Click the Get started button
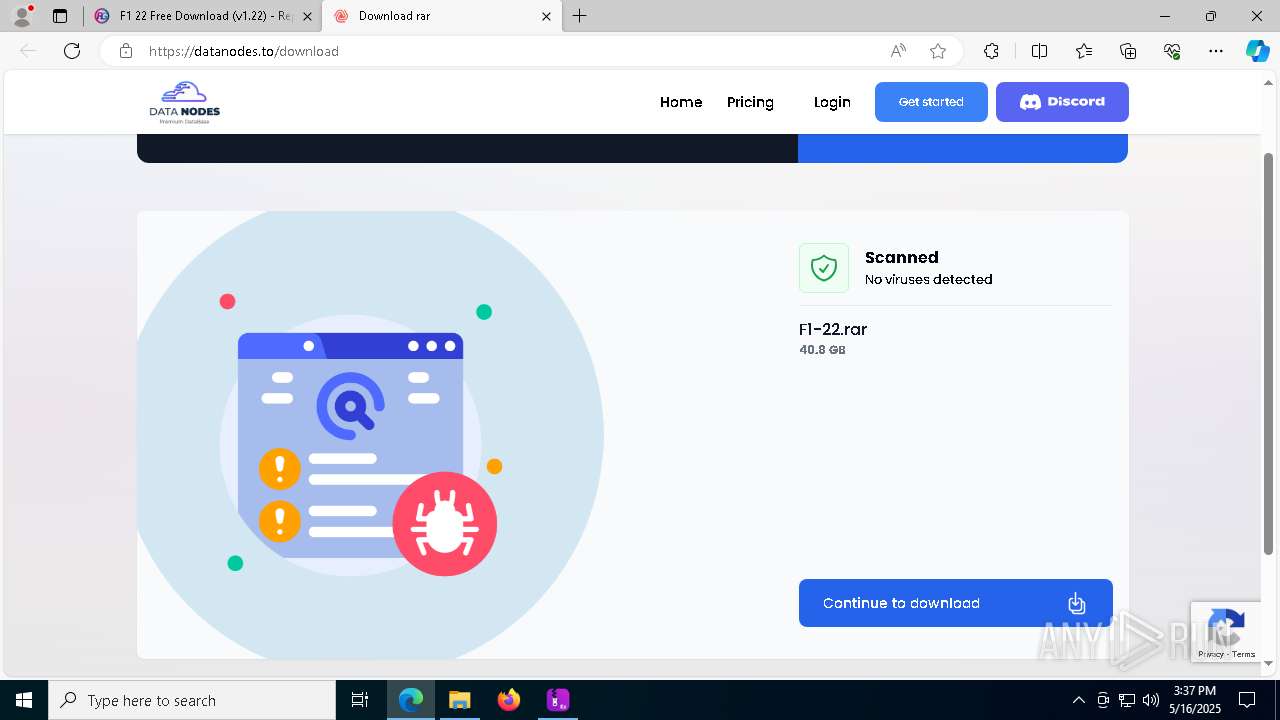The height and width of the screenshot is (720, 1280). click(x=931, y=102)
